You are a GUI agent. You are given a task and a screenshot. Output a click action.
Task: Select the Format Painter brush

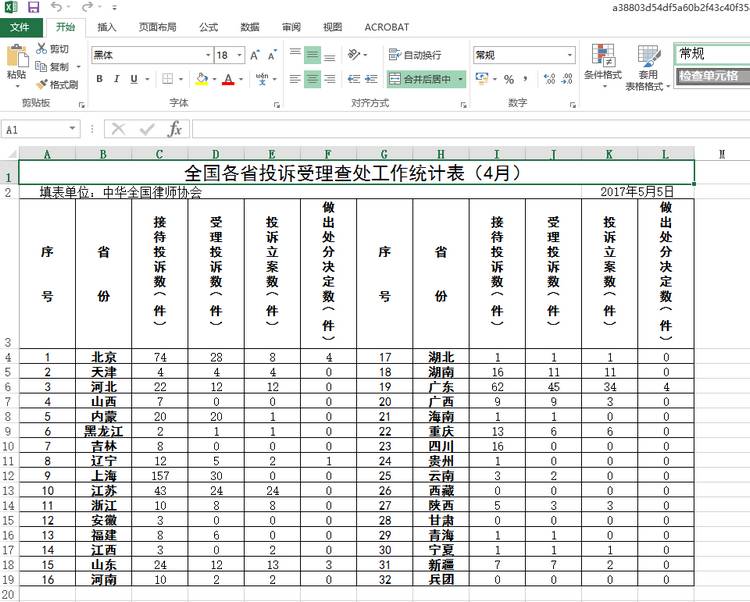pos(42,85)
